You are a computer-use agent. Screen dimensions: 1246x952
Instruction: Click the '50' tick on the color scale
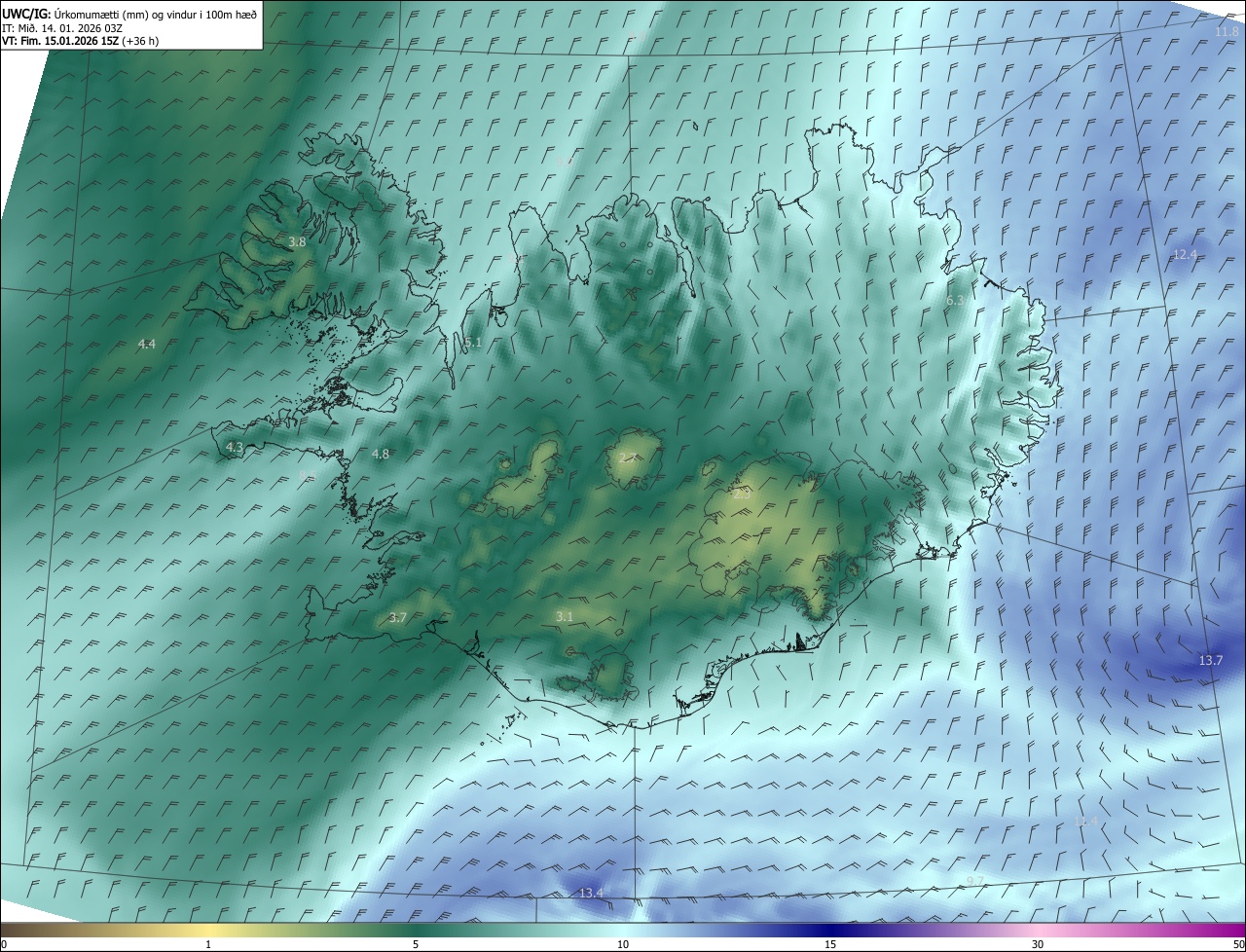(1237, 944)
